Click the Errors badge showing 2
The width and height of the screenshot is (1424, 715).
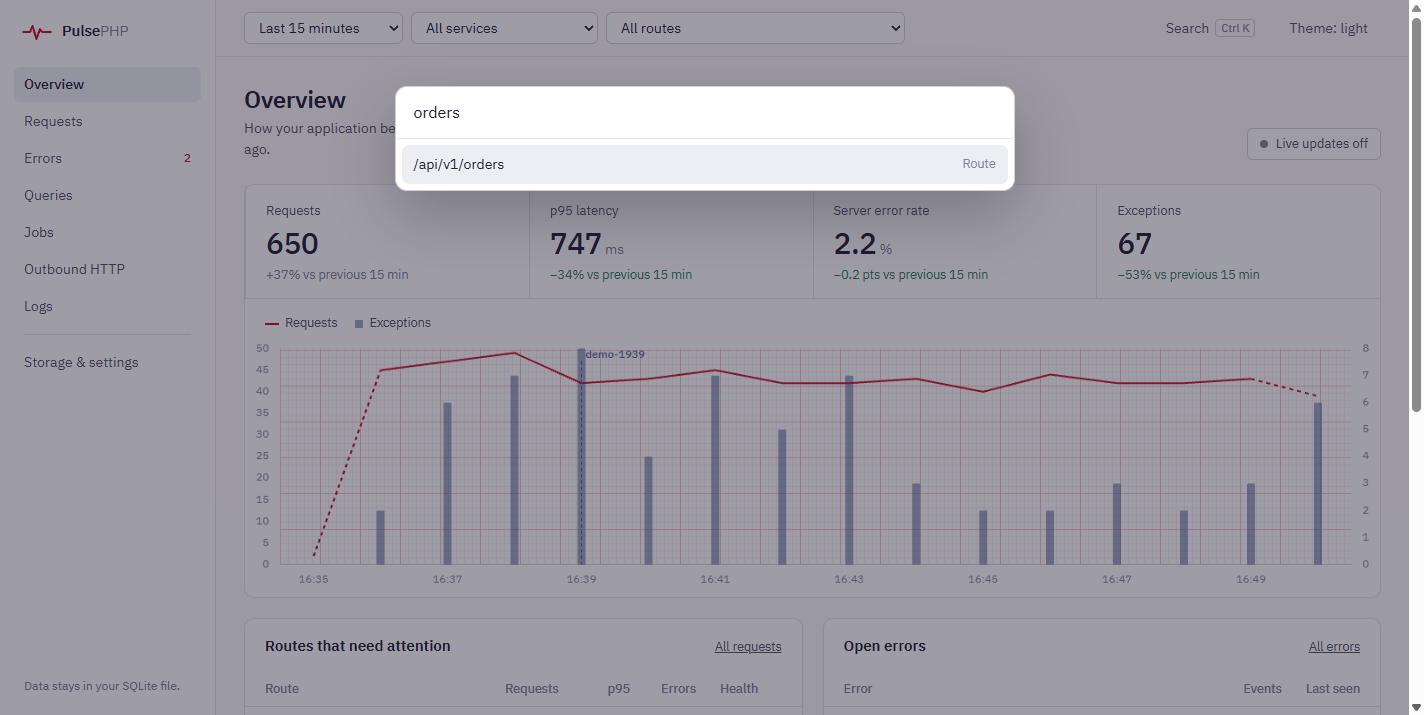point(187,158)
